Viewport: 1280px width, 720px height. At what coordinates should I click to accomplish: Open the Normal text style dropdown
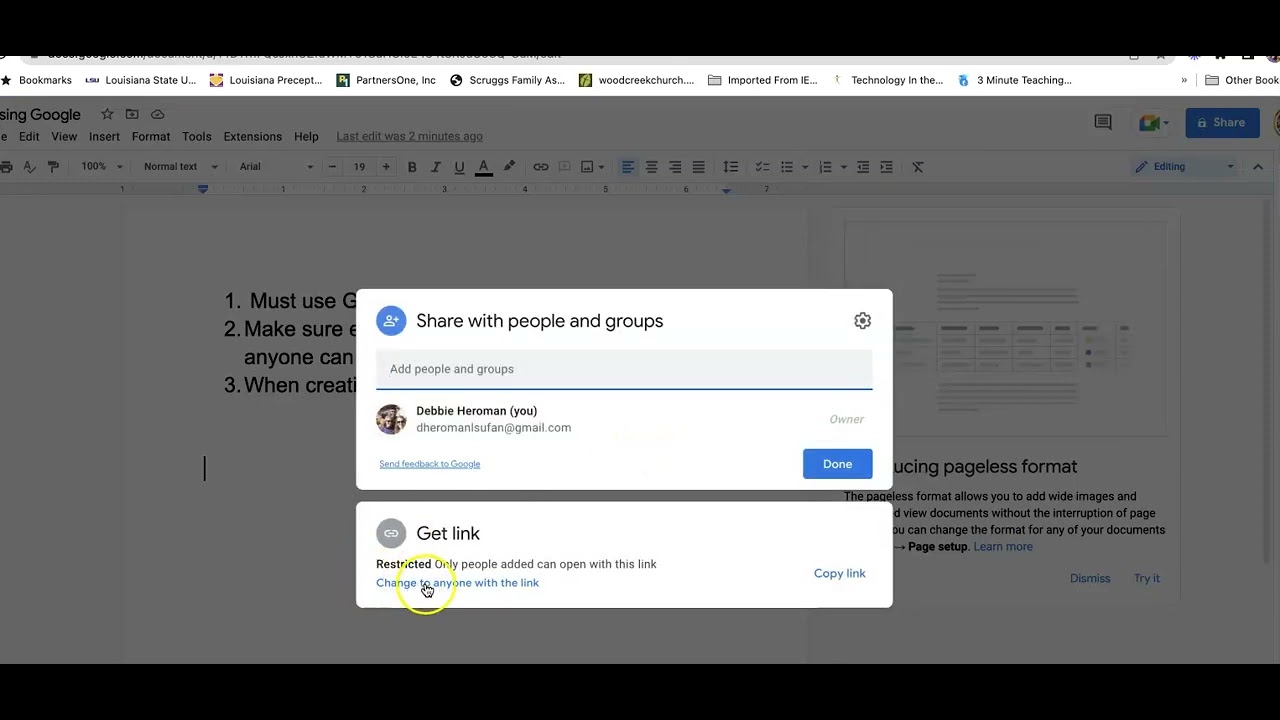[x=180, y=167]
